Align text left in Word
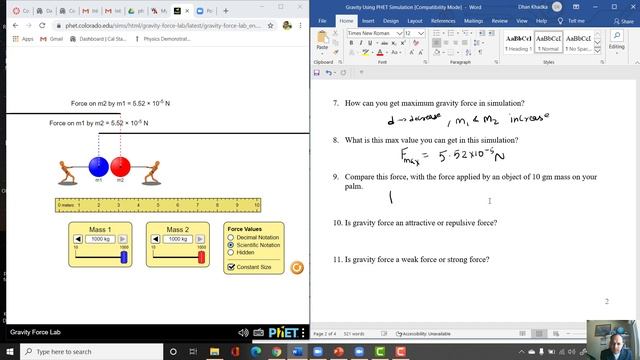The image size is (640, 360). pos(436,43)
